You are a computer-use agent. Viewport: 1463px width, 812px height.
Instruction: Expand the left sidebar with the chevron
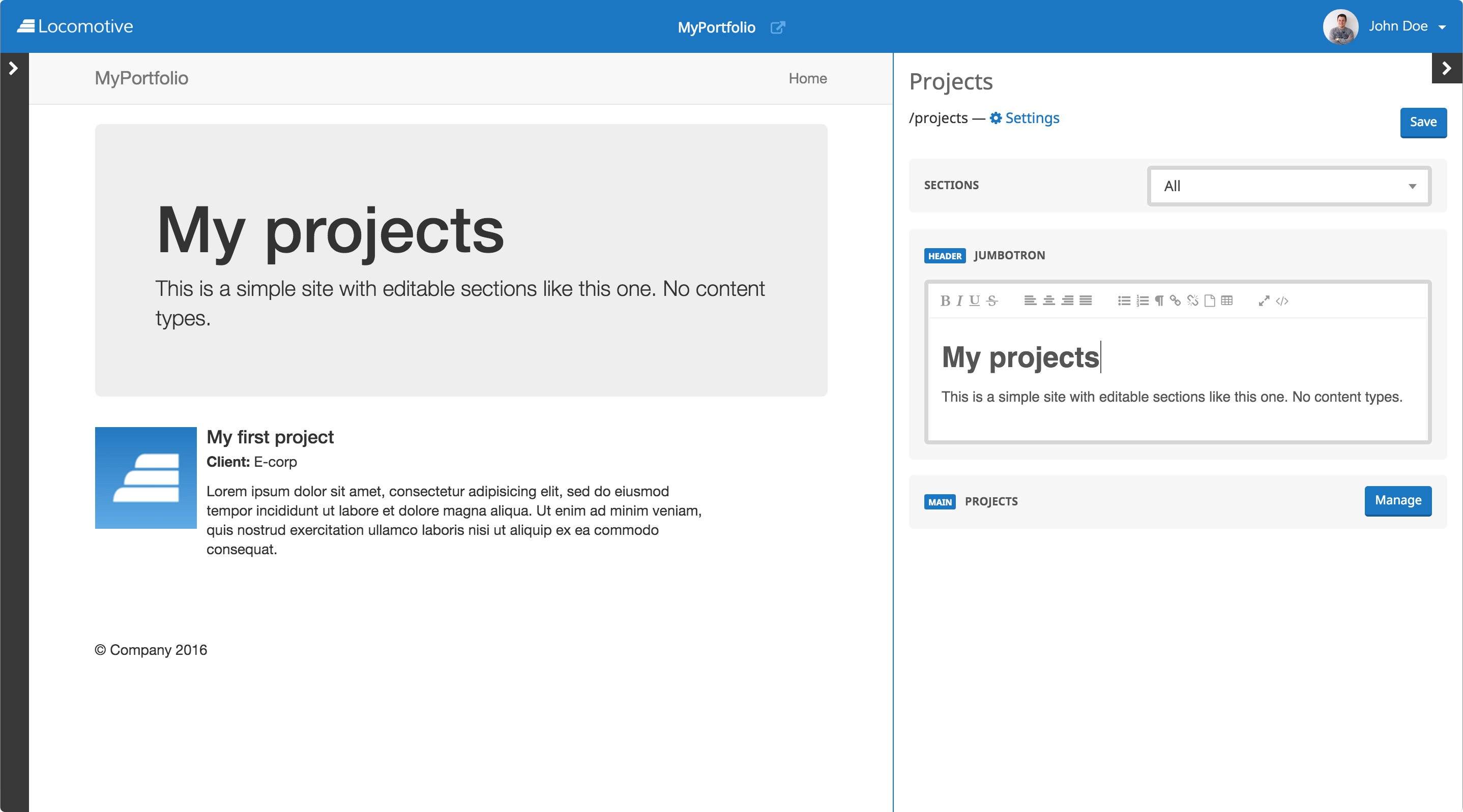click(x=13, y=69)
